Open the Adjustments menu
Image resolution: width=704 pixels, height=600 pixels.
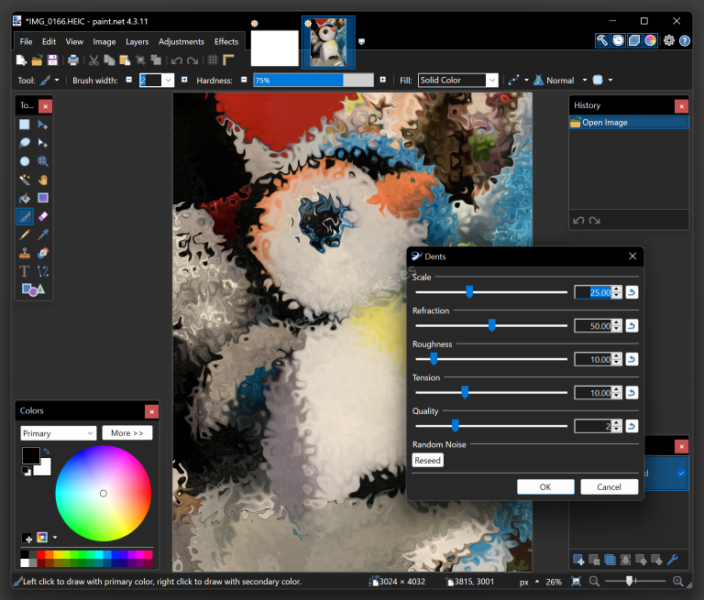(x=181, y=42)
